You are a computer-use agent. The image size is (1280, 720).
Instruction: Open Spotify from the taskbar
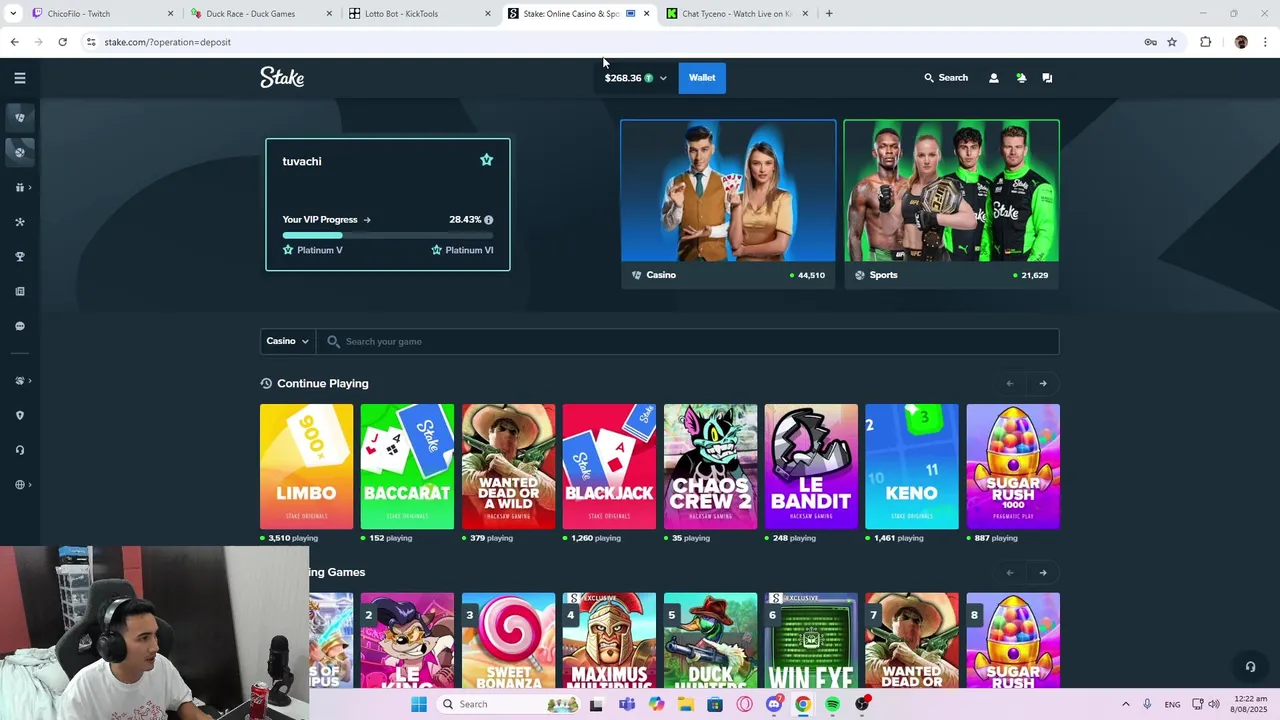[x=832, y=704]
